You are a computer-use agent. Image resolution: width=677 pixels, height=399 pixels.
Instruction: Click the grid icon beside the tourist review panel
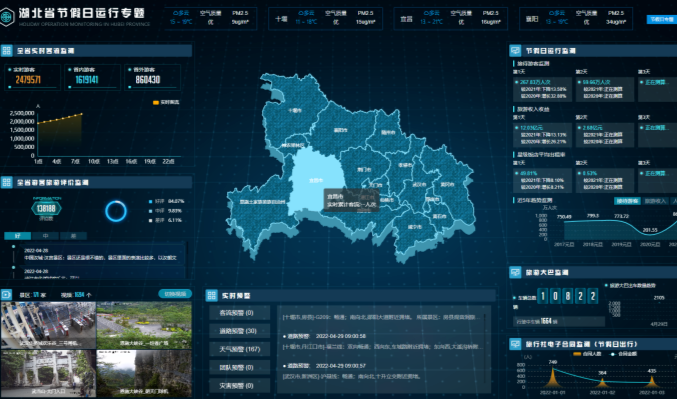coord(6,182)
